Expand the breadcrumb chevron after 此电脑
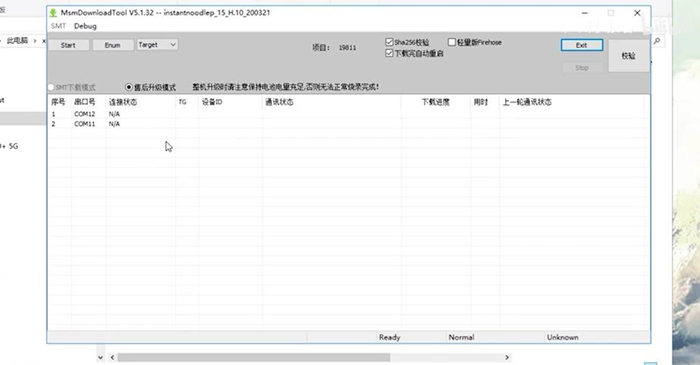This screenshot has width=700, height=365. click(34, 41)
